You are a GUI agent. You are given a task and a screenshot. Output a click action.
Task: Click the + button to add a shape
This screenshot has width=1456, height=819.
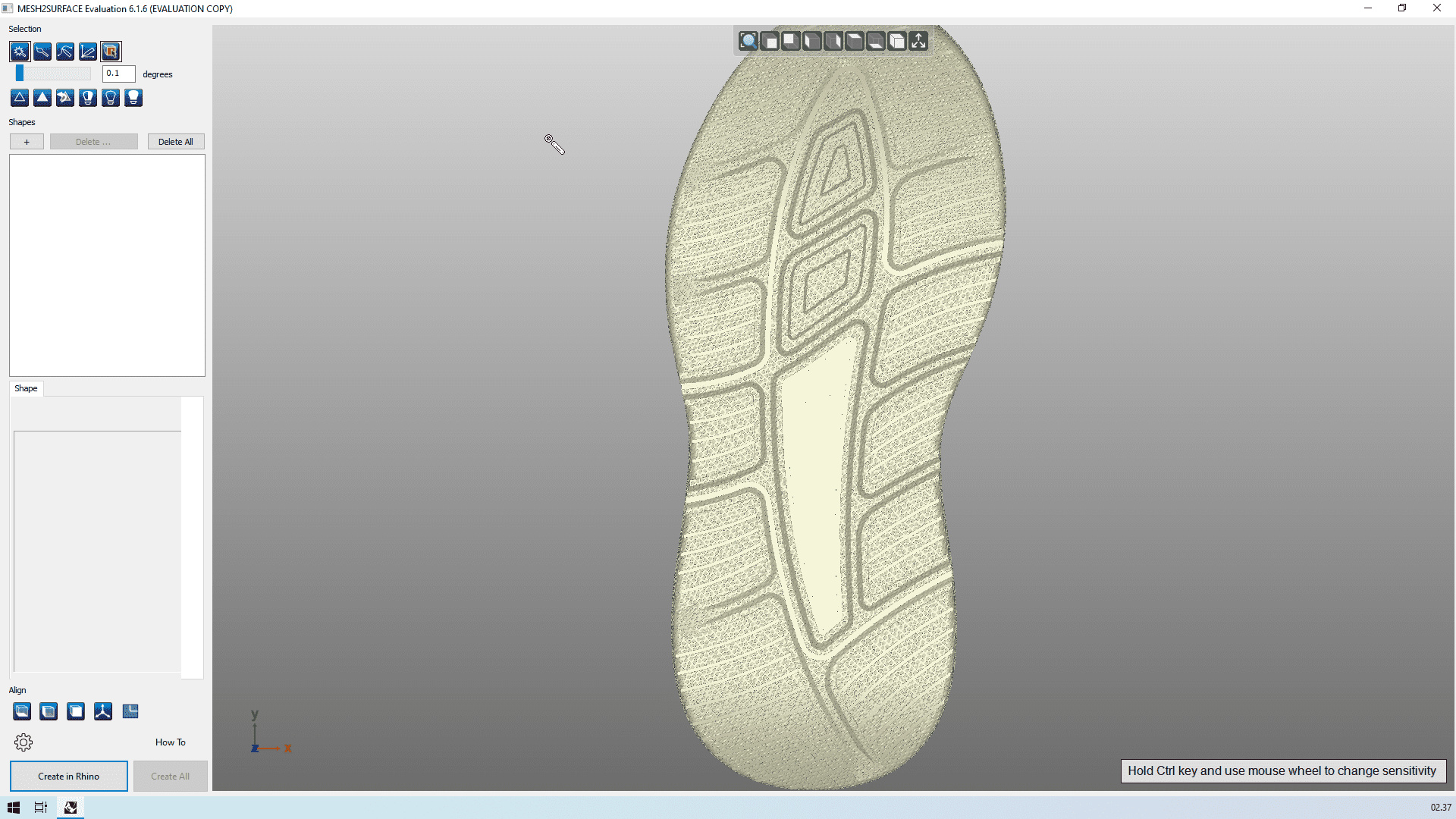[x=27, y=141]
